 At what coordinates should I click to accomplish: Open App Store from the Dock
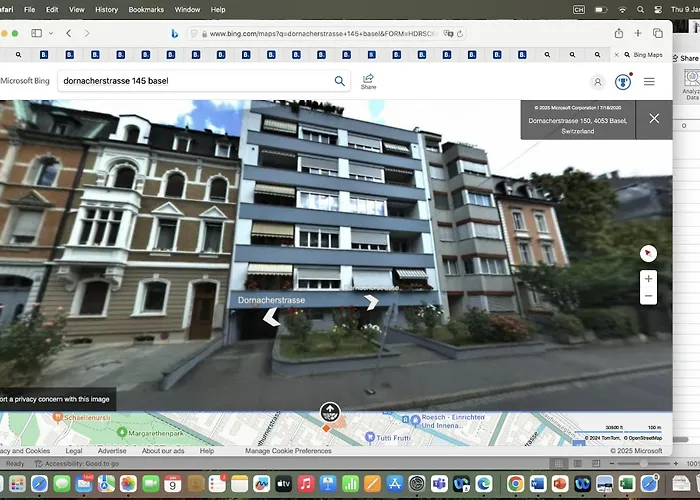pyautogui.click(x=395, y=483)
